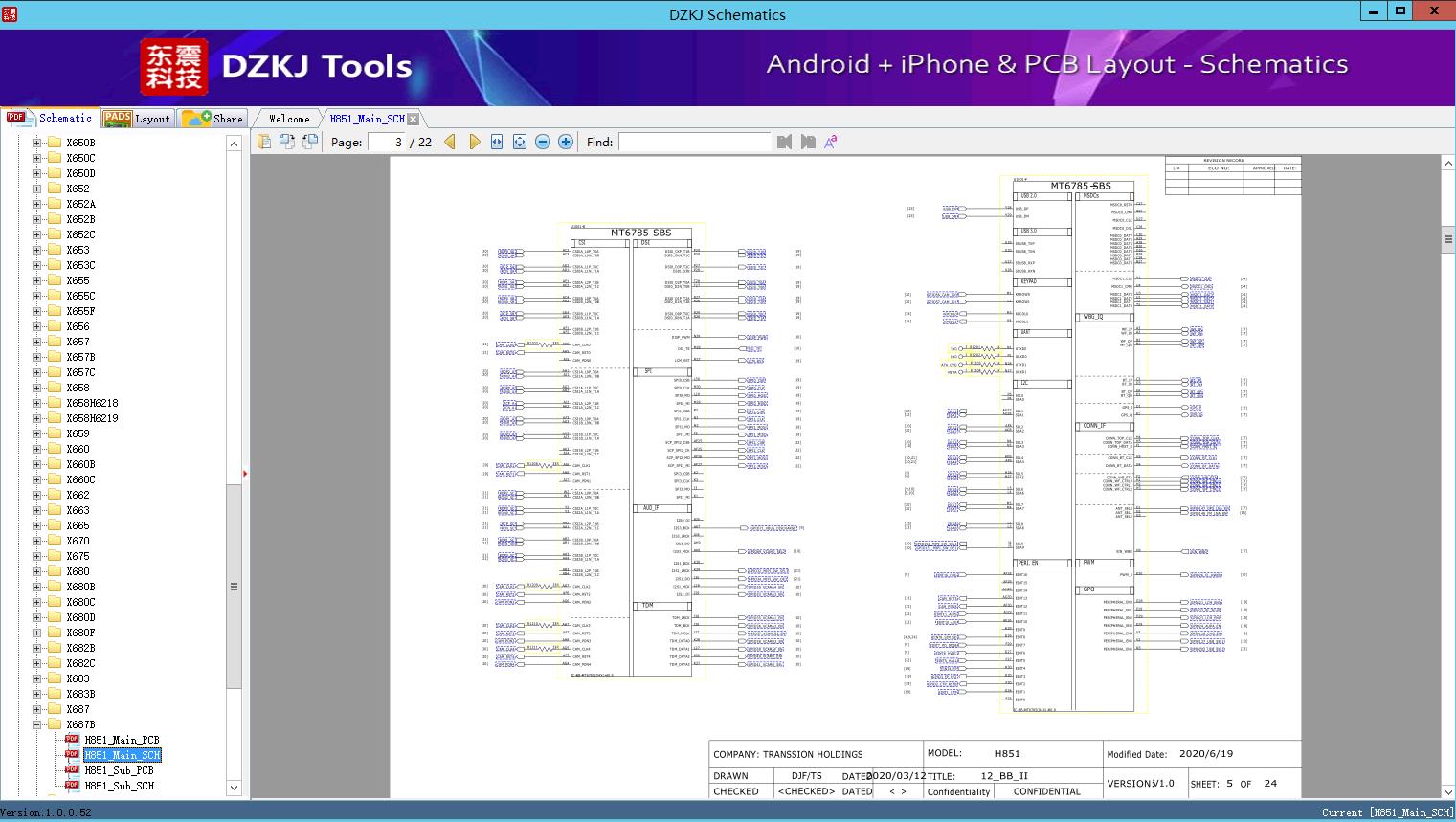Click the X687B folder icon
The image size is (1456, 822).
click(x=55, y=724)
